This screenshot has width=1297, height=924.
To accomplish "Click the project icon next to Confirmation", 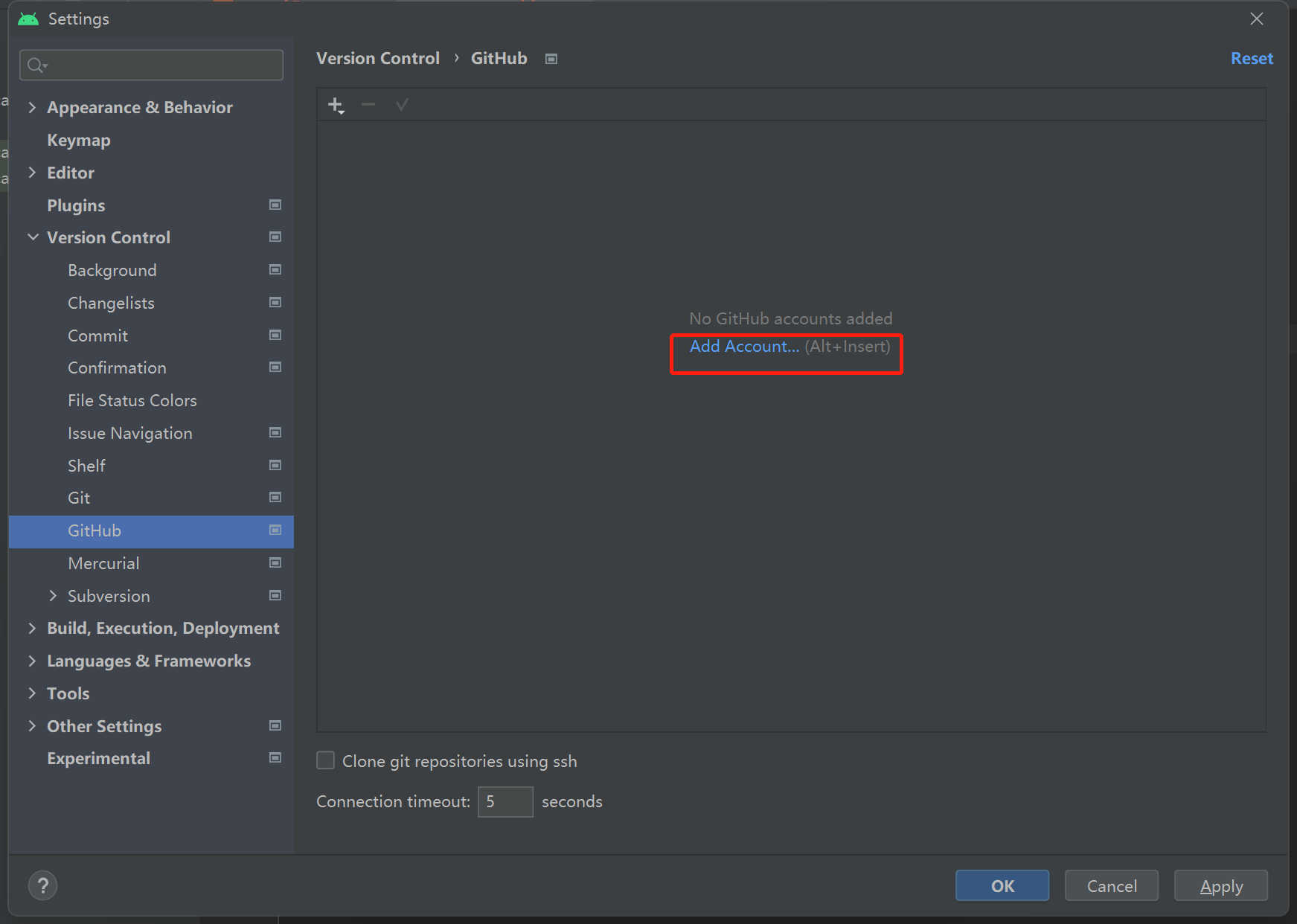I will [275, 367].
